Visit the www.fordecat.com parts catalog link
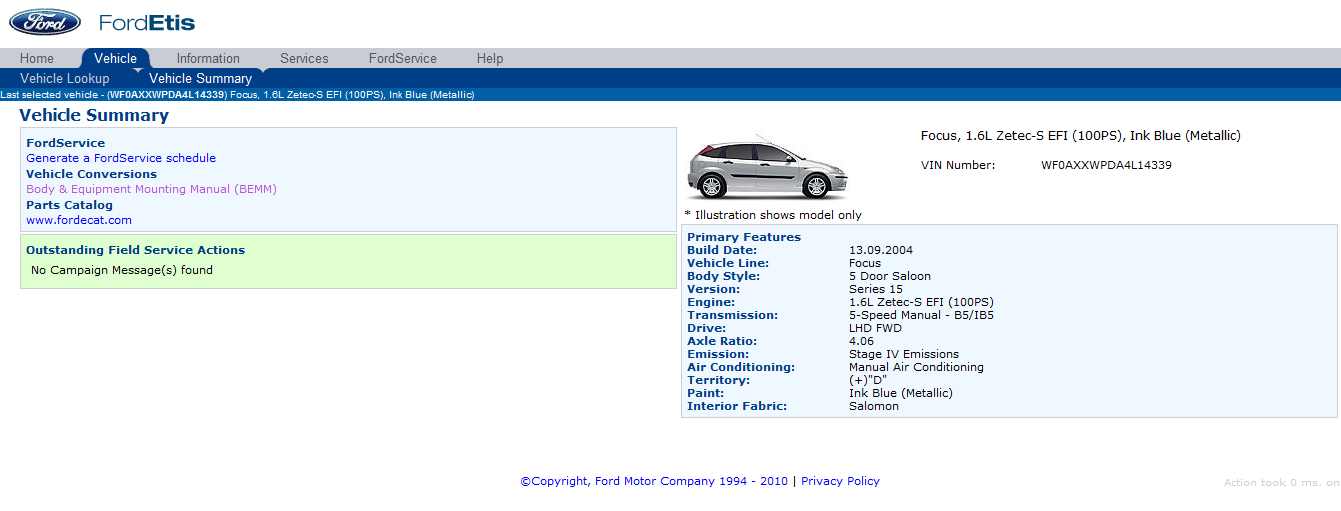The height and width of the screenshot is (511, 1341). pyautogui.click(x=79, y=220)
